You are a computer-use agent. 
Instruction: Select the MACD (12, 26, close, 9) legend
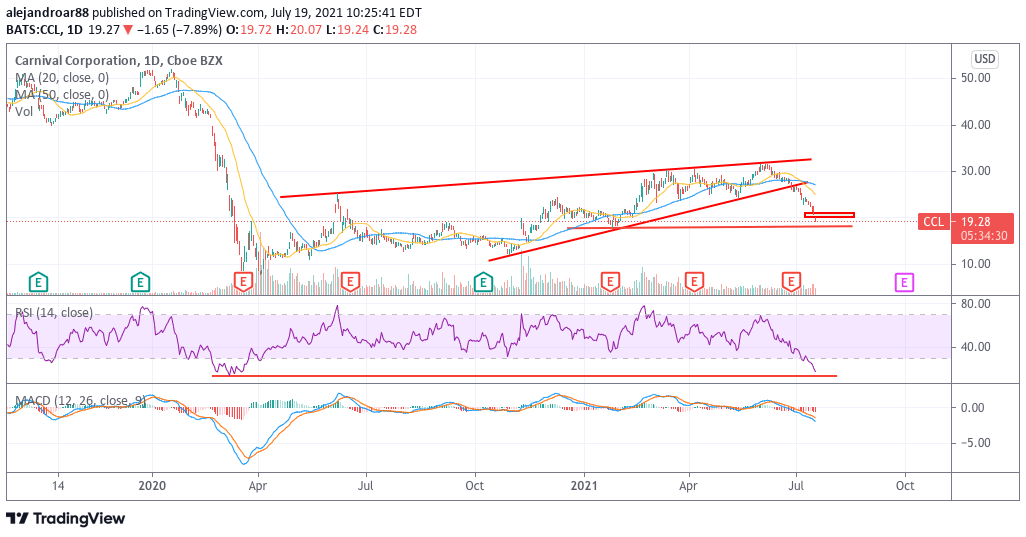point(80,400)
